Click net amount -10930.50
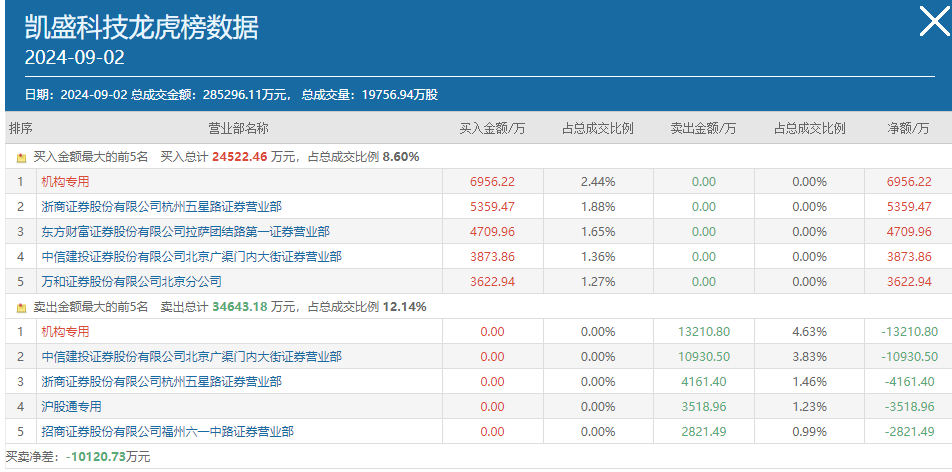The image size is (952, 472). [909, 357]
